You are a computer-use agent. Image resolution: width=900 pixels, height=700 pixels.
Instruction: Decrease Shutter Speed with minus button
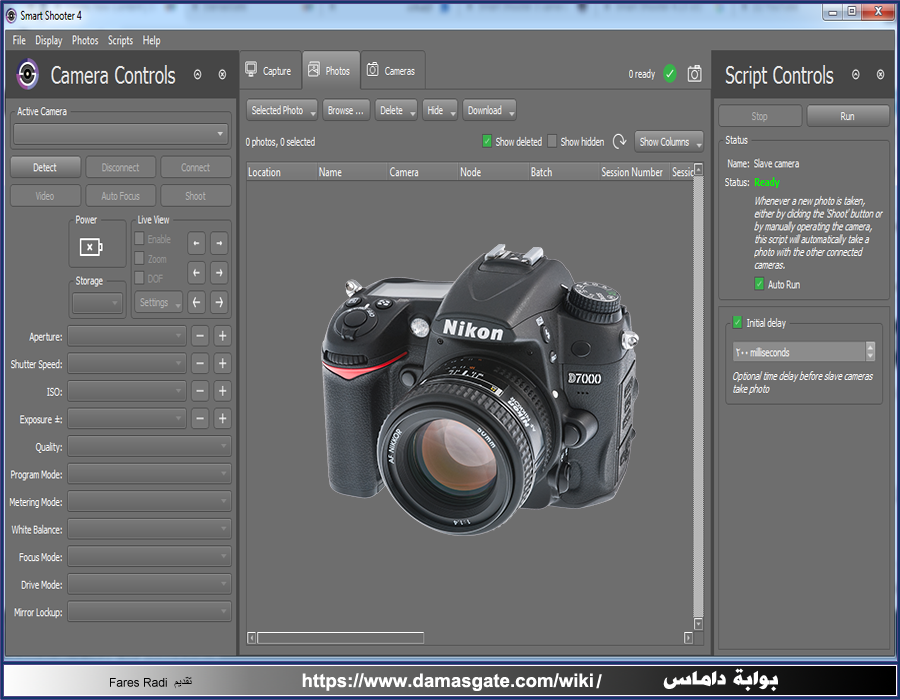click(200, 363)
